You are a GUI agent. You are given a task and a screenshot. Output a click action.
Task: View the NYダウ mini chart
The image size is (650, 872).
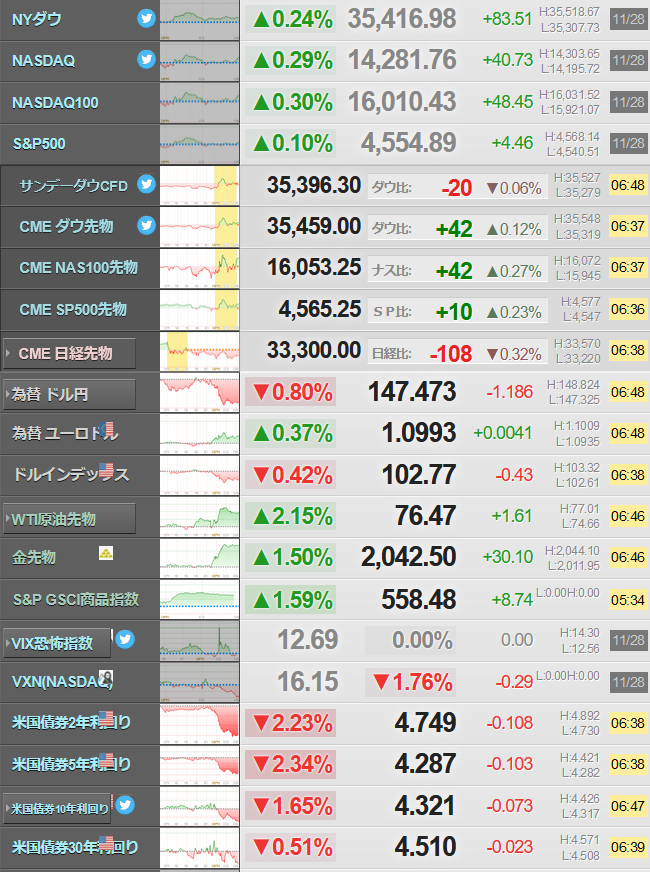coord(200,20)
